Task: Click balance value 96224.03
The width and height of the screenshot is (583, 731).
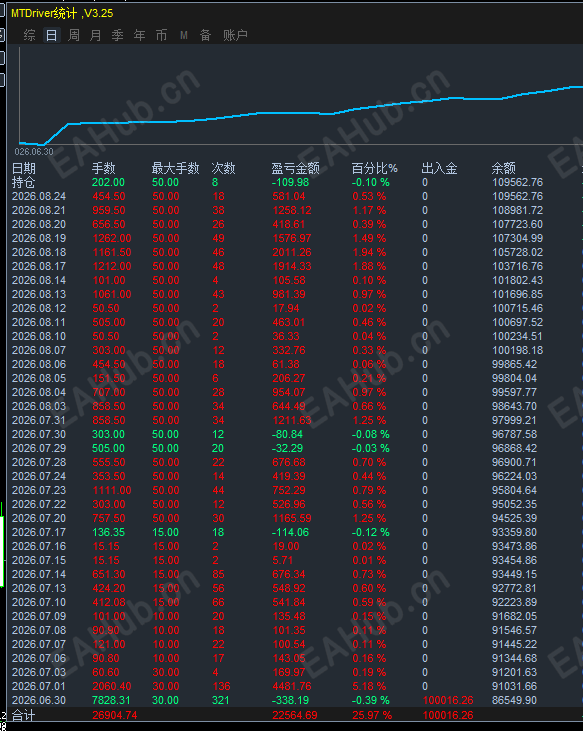Action: pyautogui.click(x=514, y=476)
